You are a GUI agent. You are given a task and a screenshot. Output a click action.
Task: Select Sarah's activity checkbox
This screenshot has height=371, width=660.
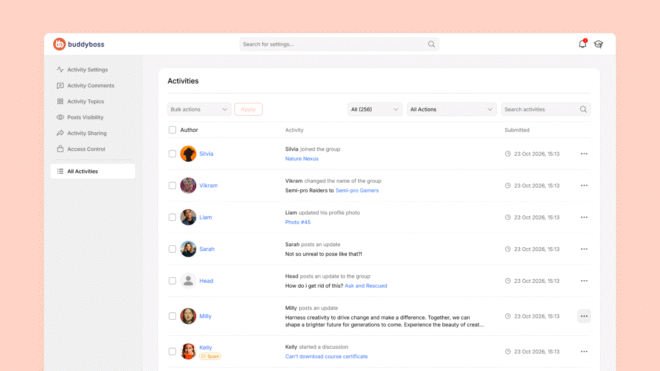(172, 249)
